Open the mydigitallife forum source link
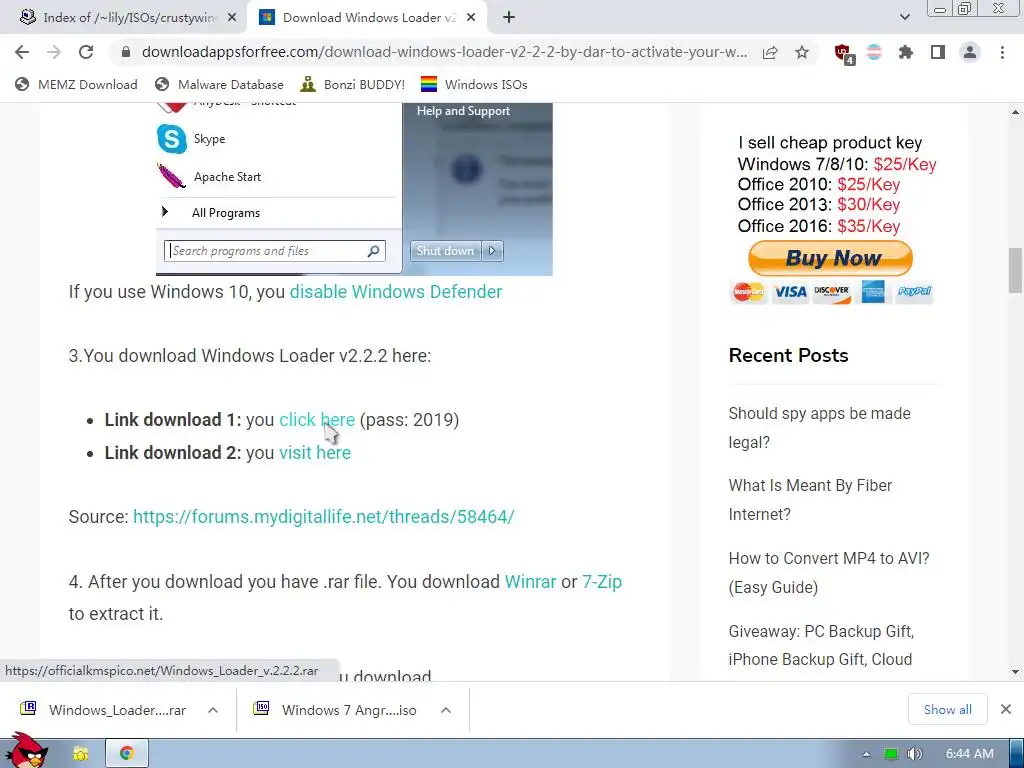1024x768 pixels. click(x=323, y=517)
